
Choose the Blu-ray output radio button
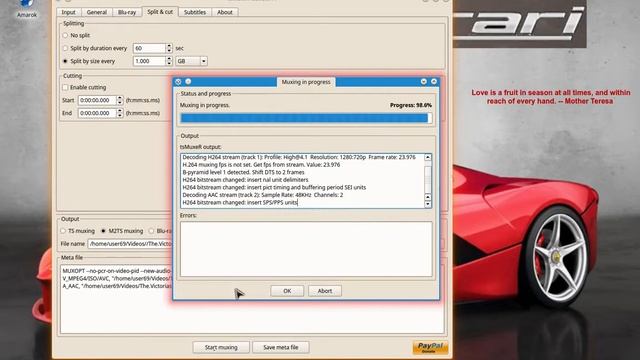click(x=151, y=231)
